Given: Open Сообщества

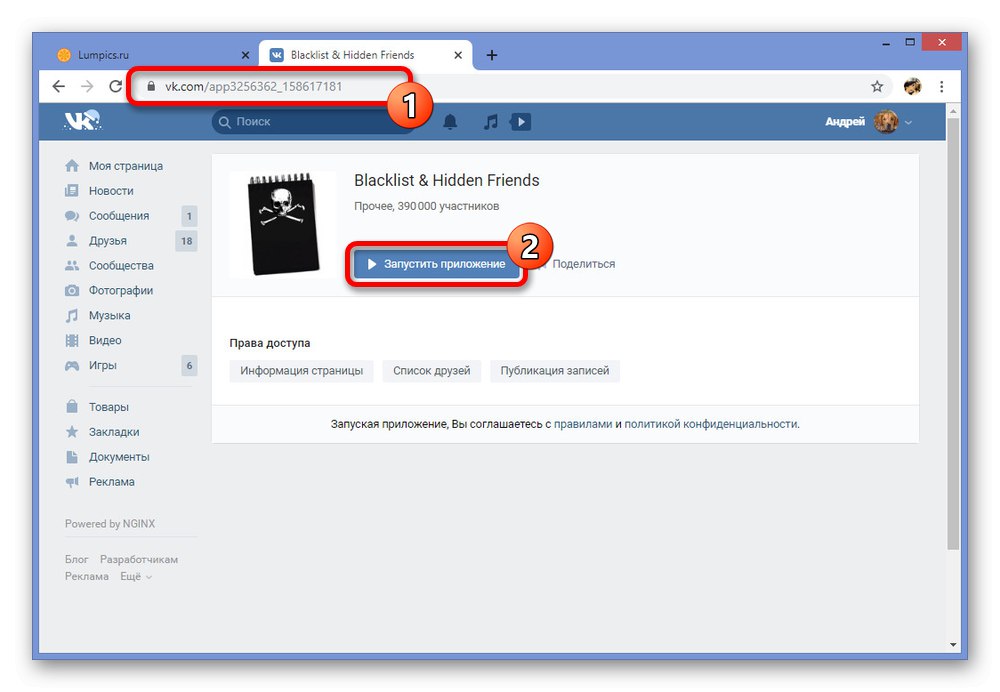Looking at the screenshot, I should (121, 265).
